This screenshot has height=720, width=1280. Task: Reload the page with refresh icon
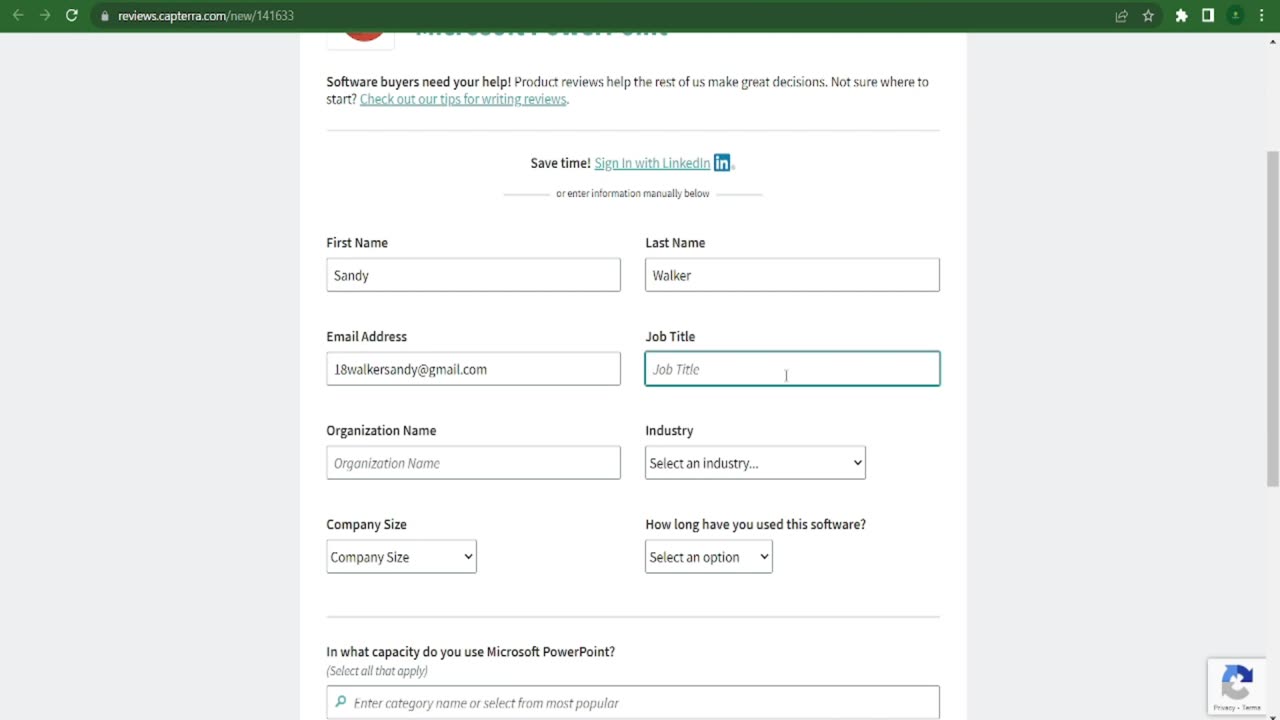pos(72,15)
